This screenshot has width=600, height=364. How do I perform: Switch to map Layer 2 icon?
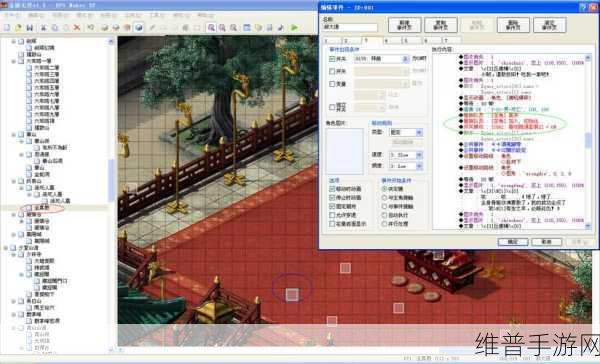[116, 28]
